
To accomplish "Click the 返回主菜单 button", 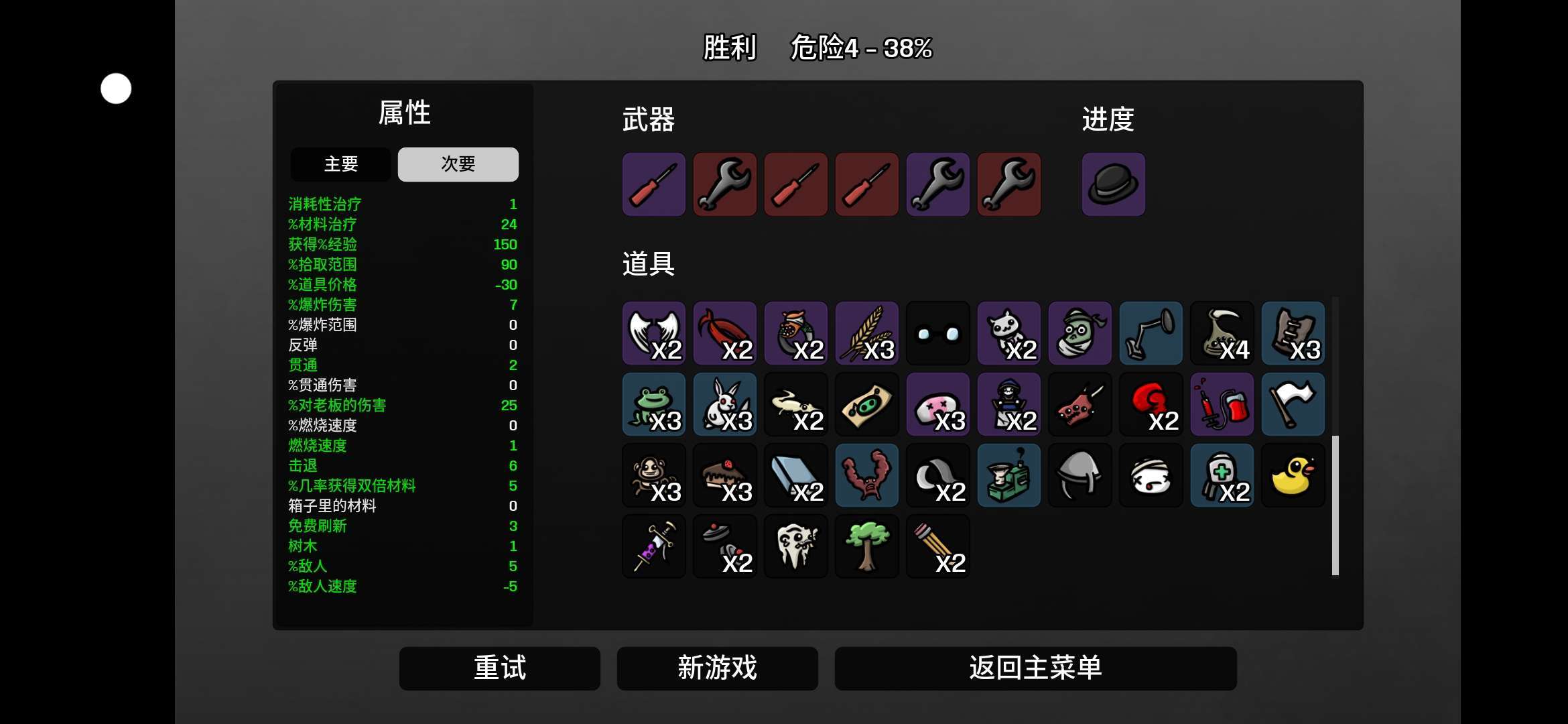I will click(1036, 668).
